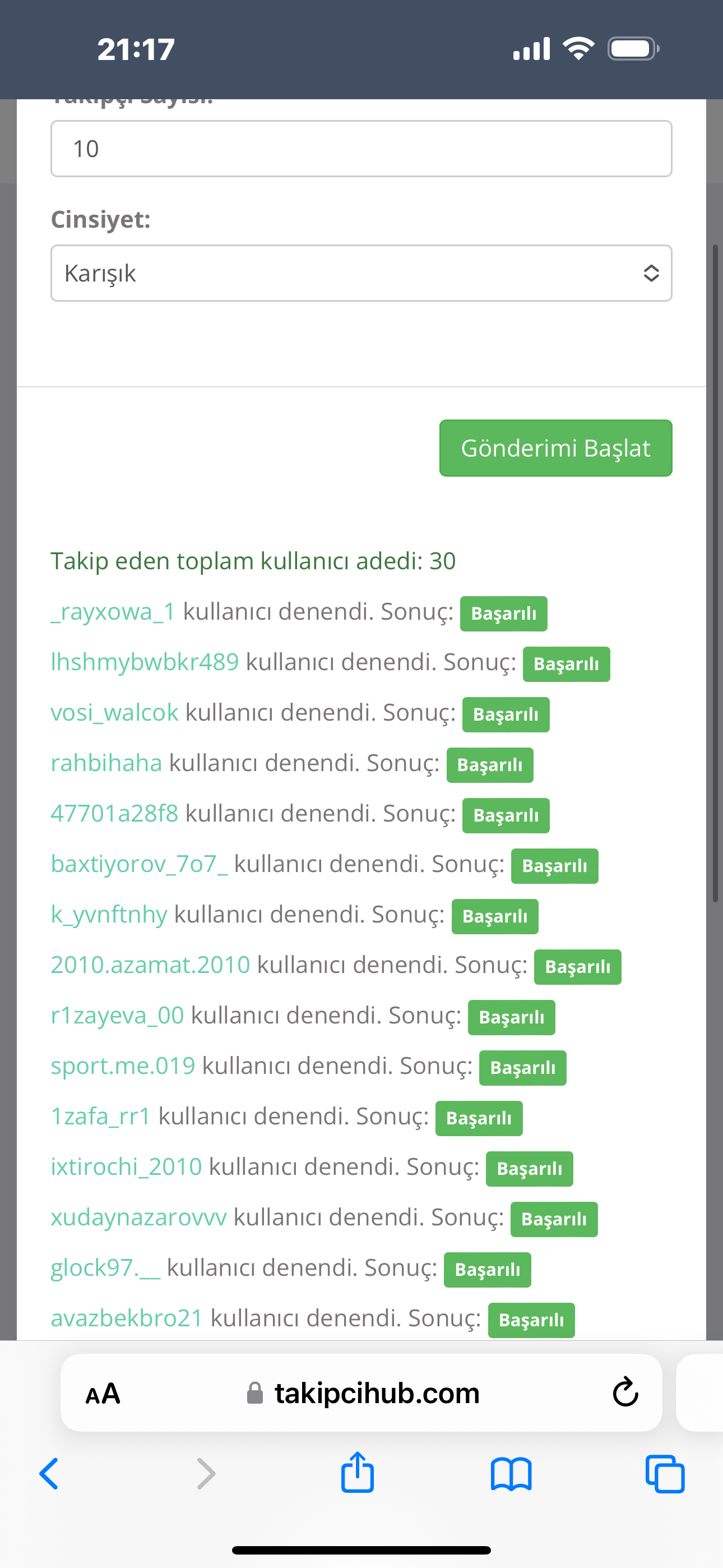Screen dimensions: 723x1568
Task: Click the Cinsiyet select chevron arrows
Action: click(651, 273)
